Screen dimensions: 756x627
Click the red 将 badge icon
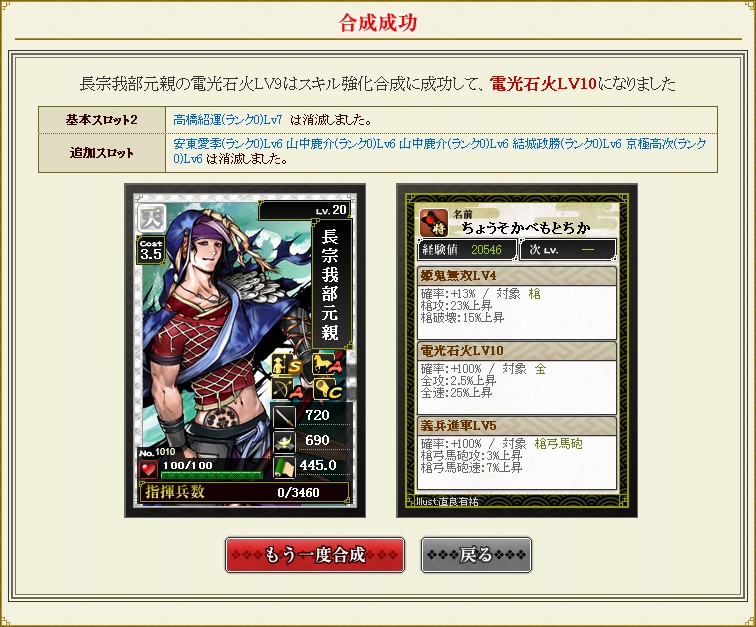(x=434, y=223)
